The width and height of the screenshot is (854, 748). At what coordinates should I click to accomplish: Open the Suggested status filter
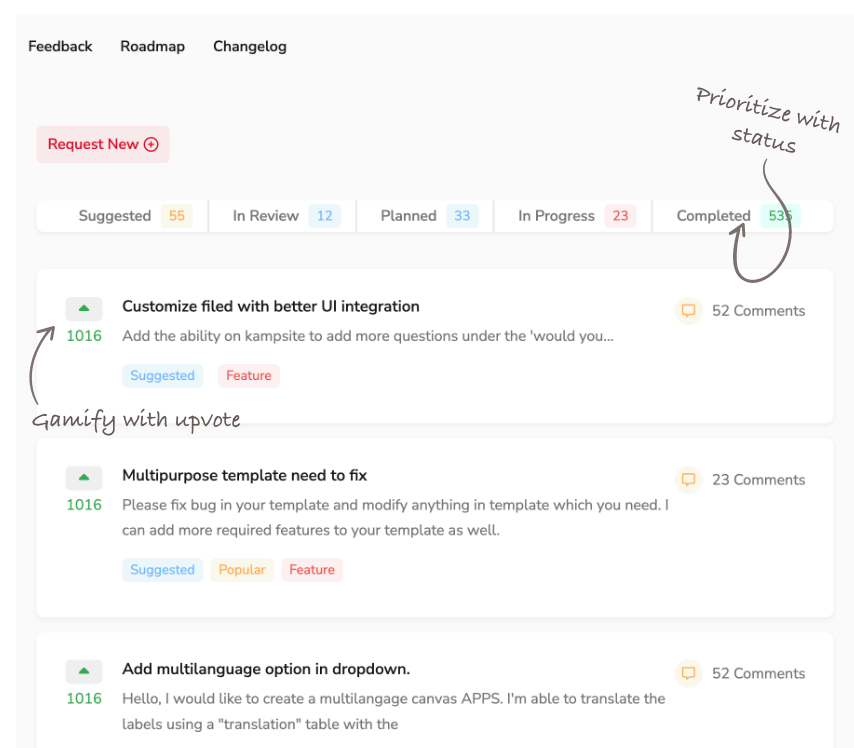click(x=120, y=215)
